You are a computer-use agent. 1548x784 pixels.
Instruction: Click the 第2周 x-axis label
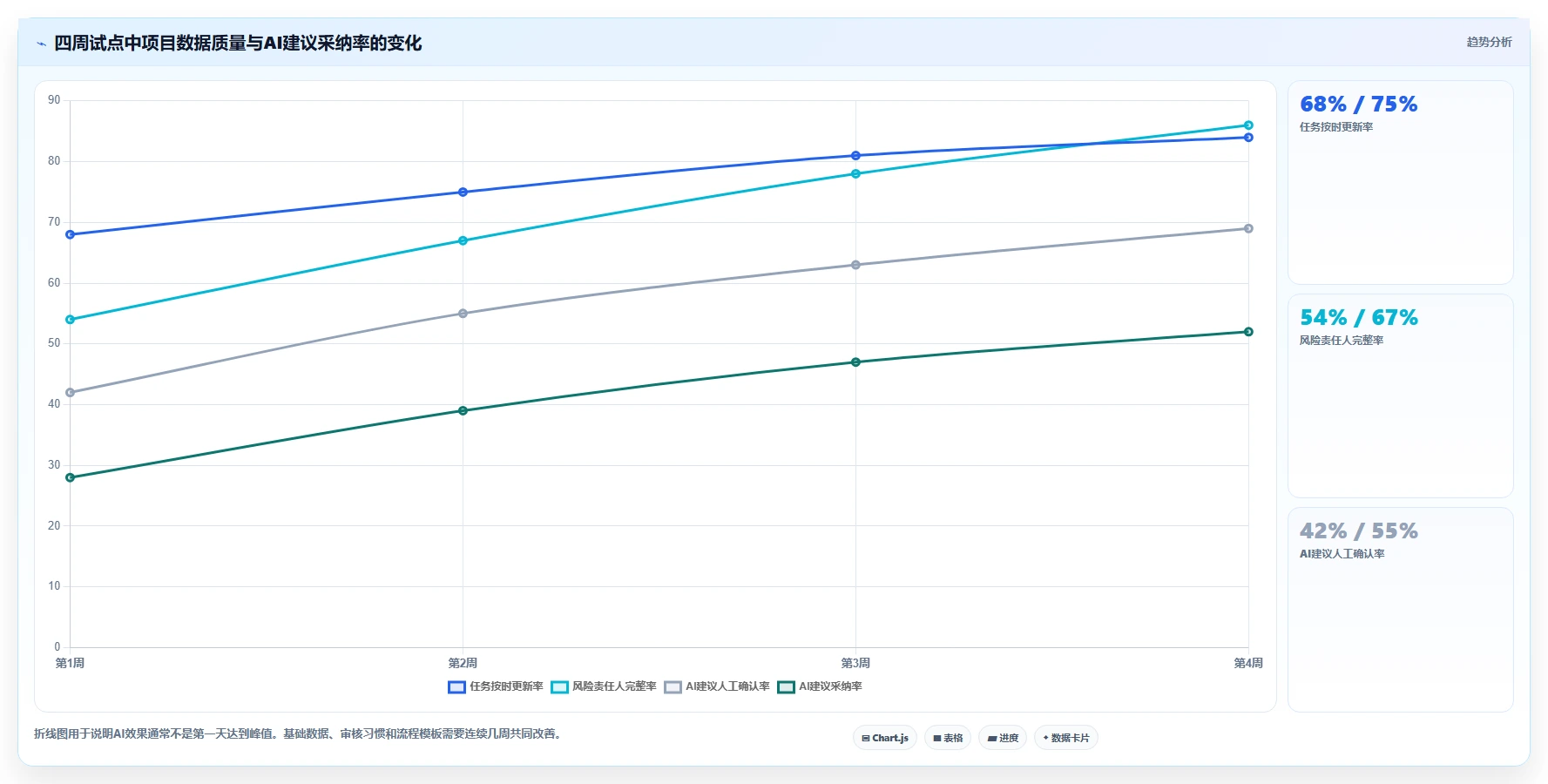[463, 664]
